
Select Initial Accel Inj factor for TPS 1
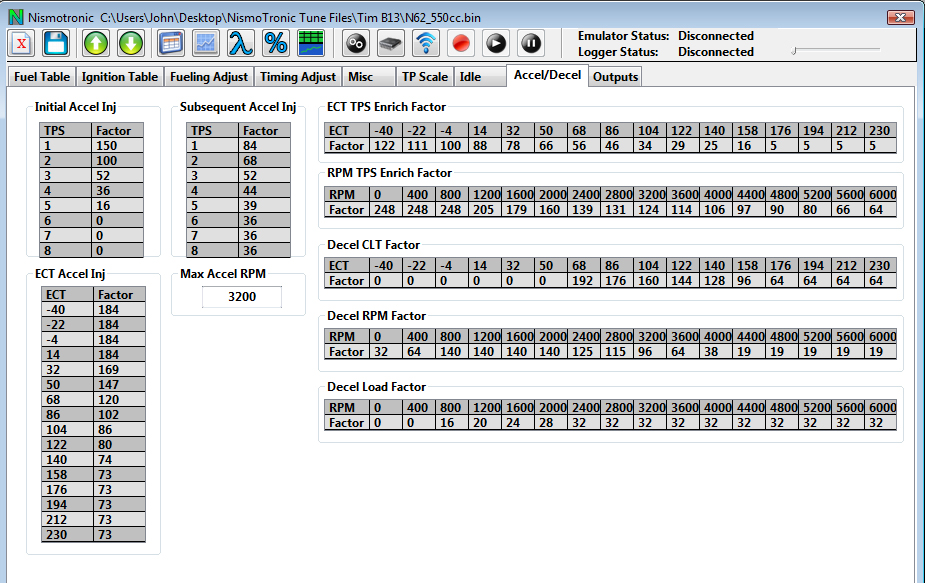117,145
